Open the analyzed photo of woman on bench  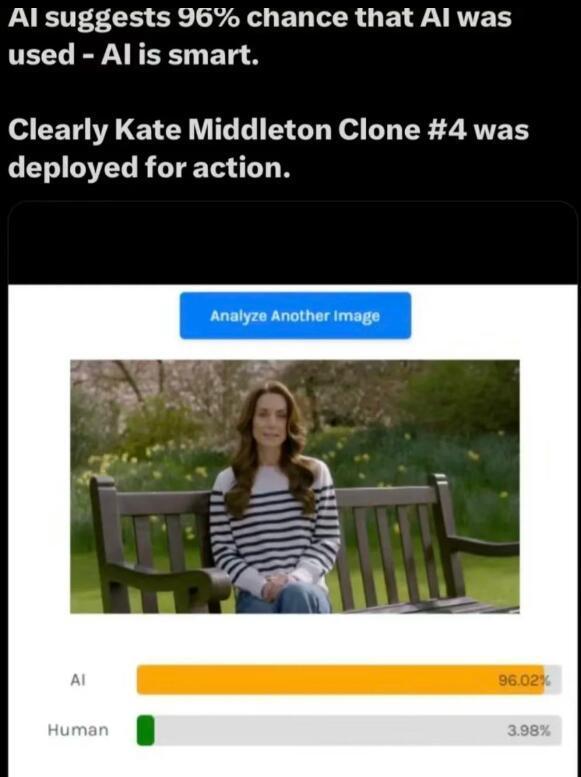click(x=295, y=487)
